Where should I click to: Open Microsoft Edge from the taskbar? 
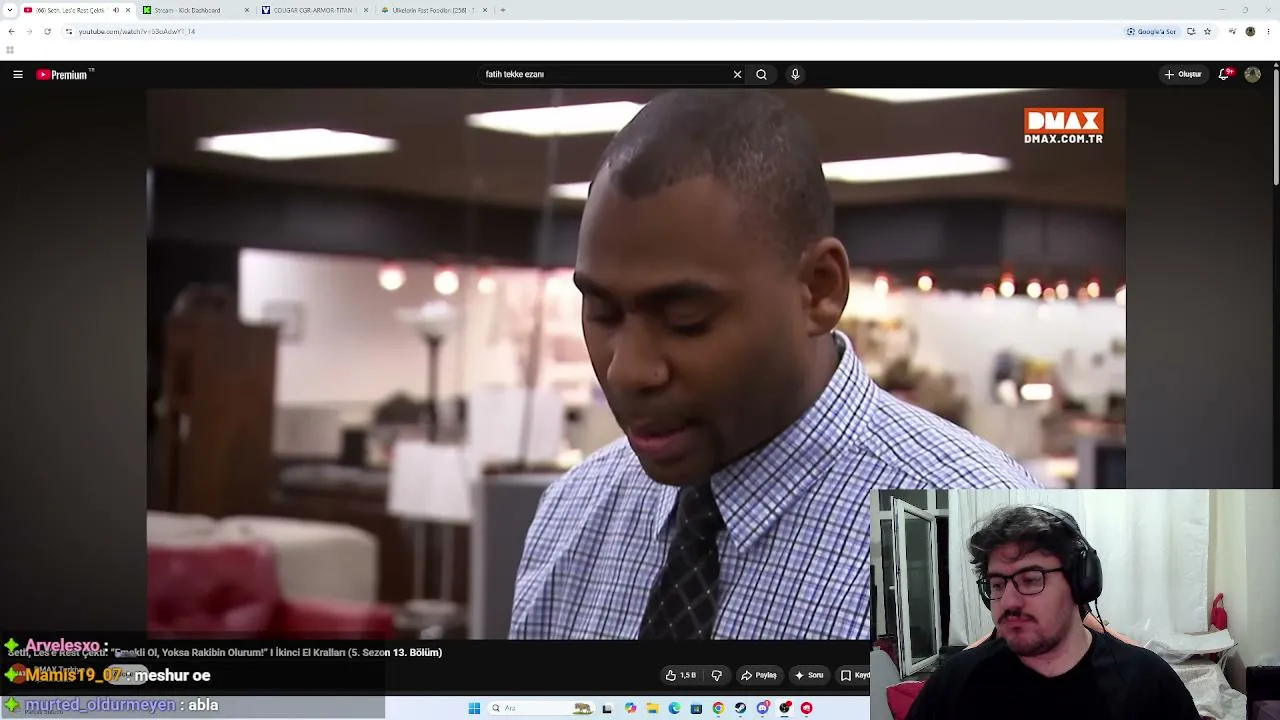(x=674, y=708)
